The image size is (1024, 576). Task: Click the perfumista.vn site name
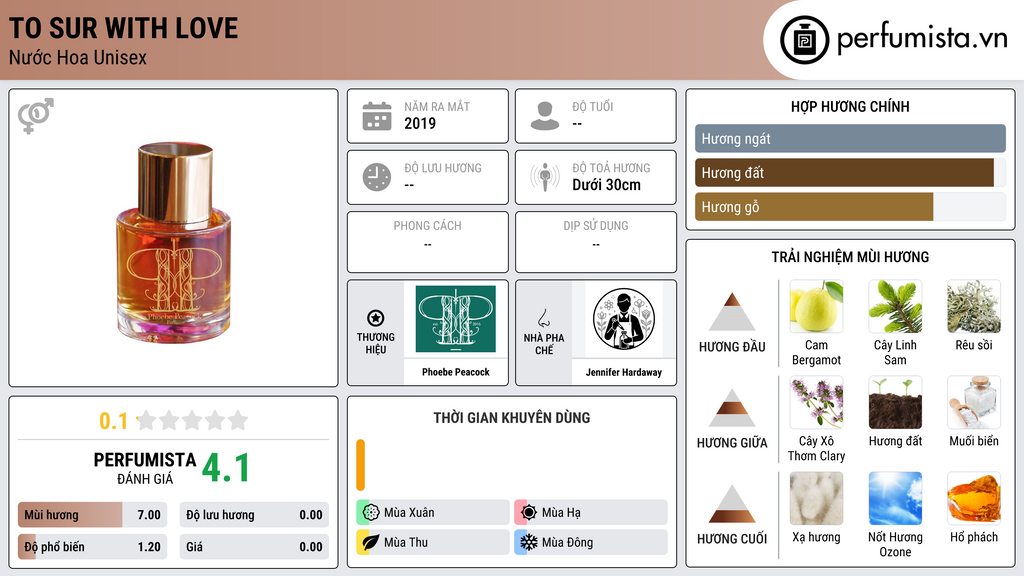[x=922, y=38]
